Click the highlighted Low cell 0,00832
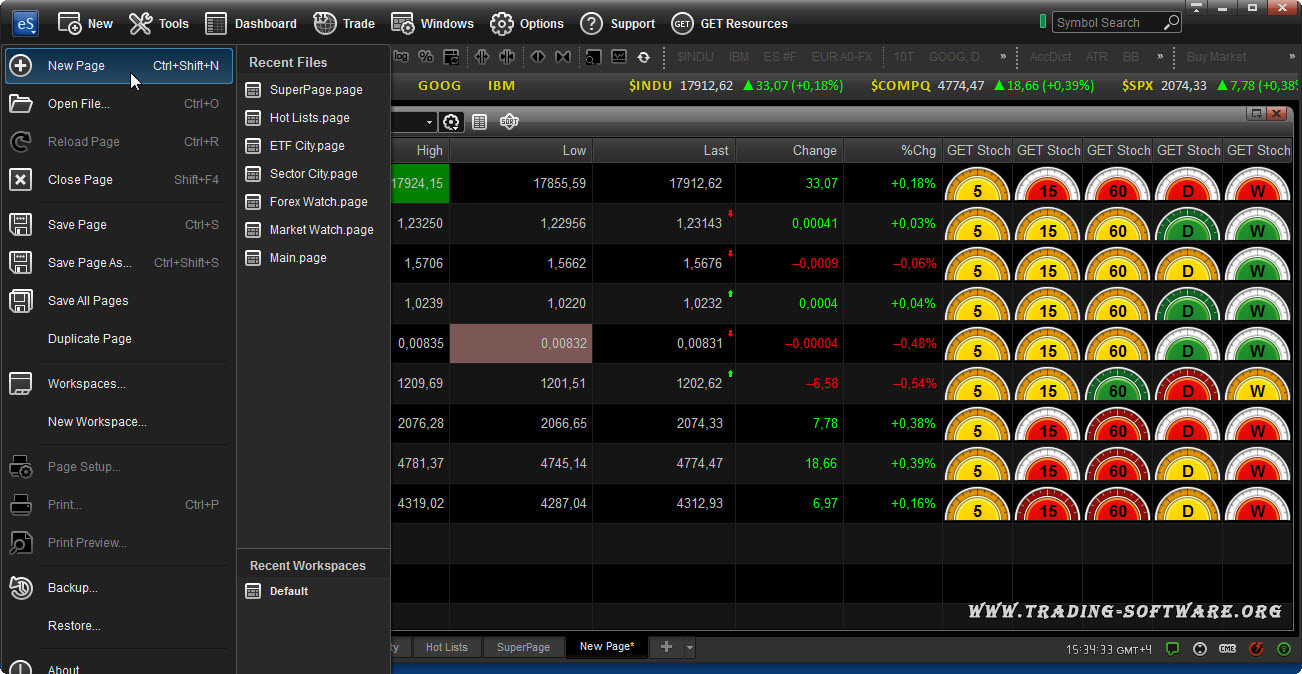This screenshot has height=674, width=1302. pyautogui.click(x=521, y=343)
